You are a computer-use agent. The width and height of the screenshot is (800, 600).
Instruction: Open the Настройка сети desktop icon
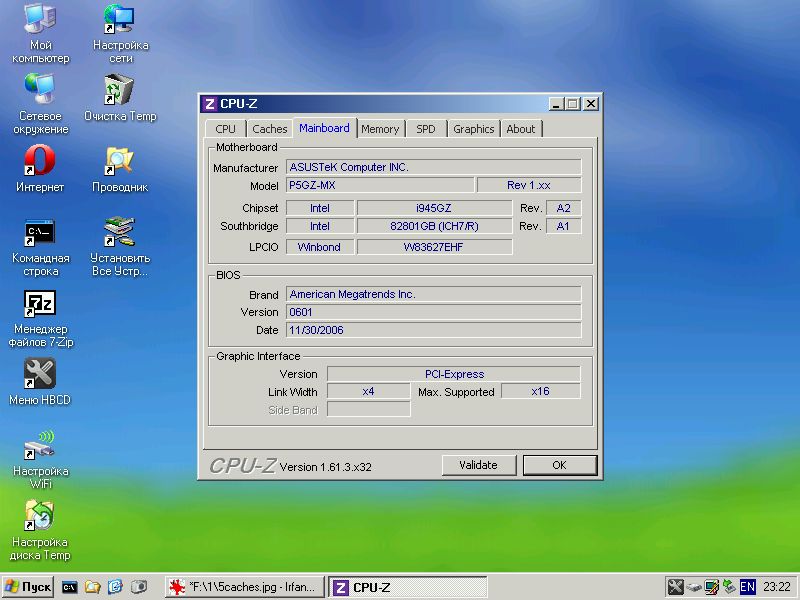(120, 33)
